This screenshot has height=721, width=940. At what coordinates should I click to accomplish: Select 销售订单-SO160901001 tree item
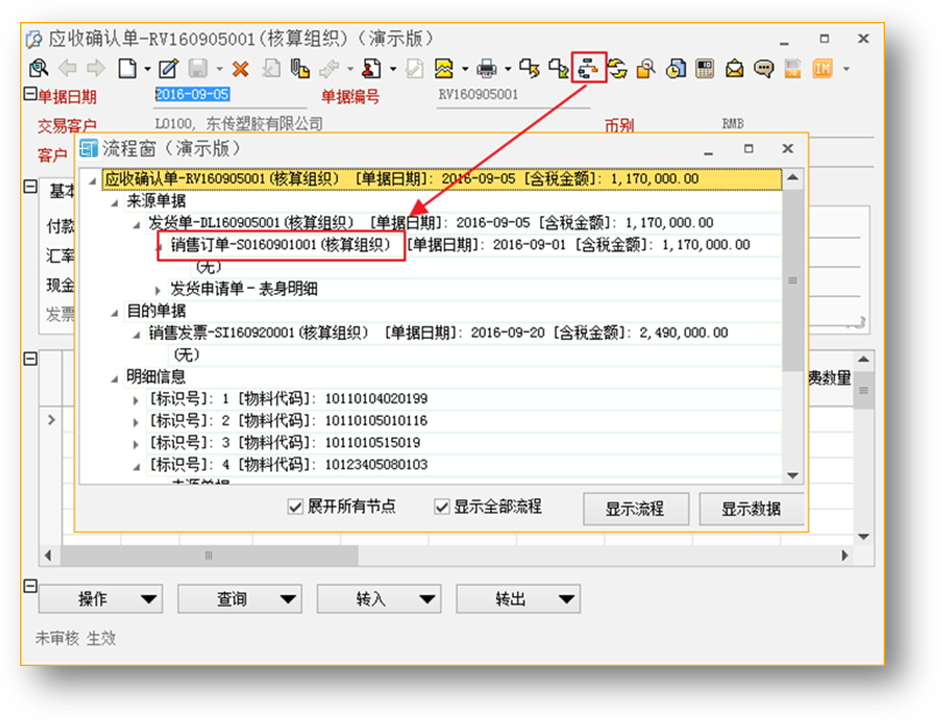[280, 245]
